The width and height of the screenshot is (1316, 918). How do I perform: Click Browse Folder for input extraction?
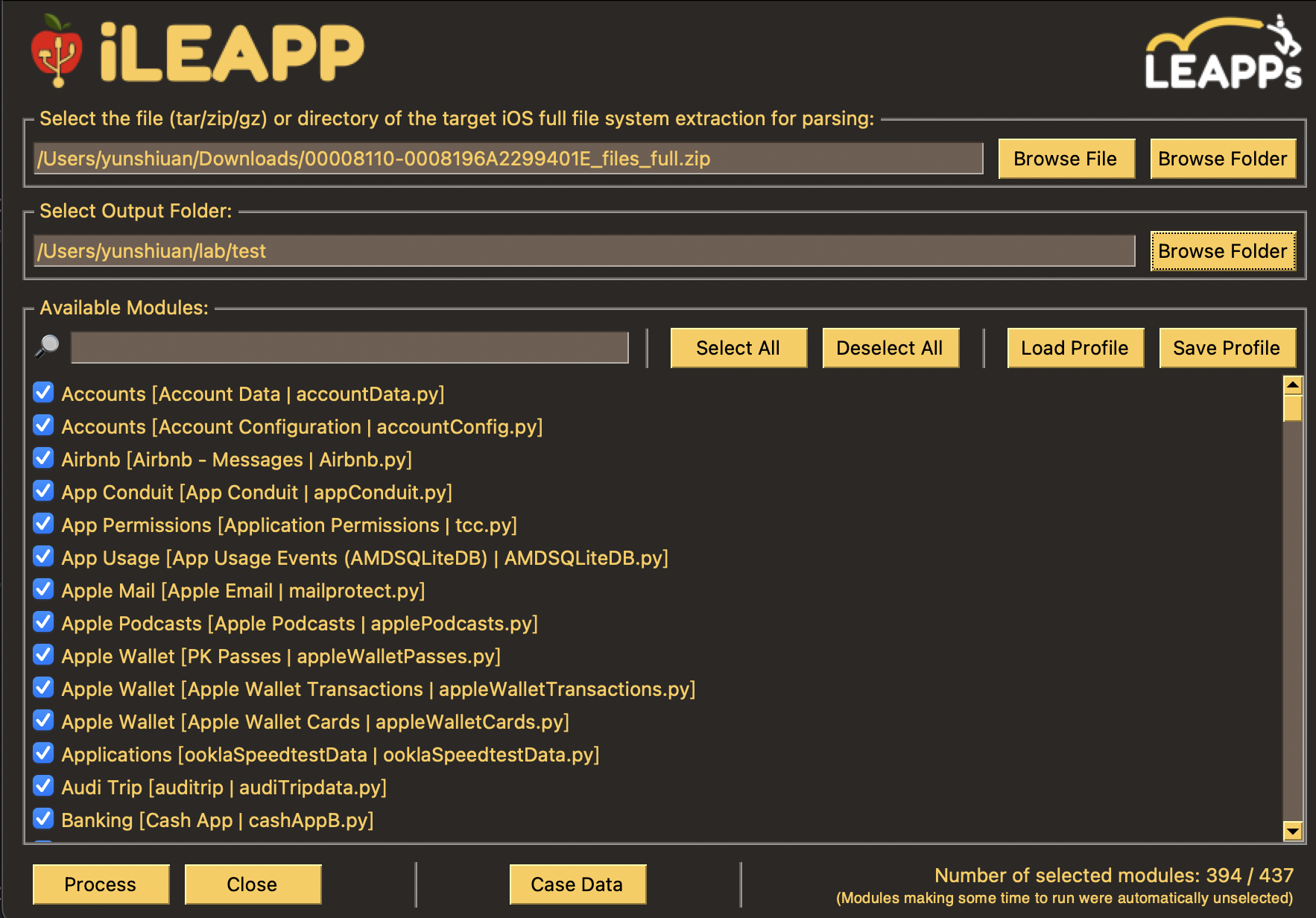click(1223, 159)
